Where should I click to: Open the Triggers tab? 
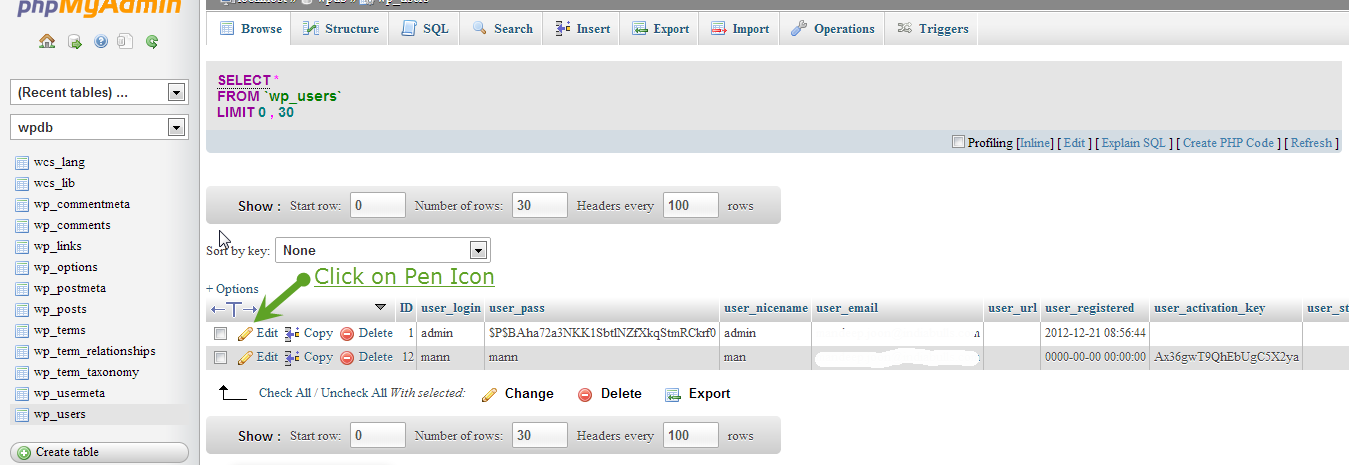click(933, 29)
